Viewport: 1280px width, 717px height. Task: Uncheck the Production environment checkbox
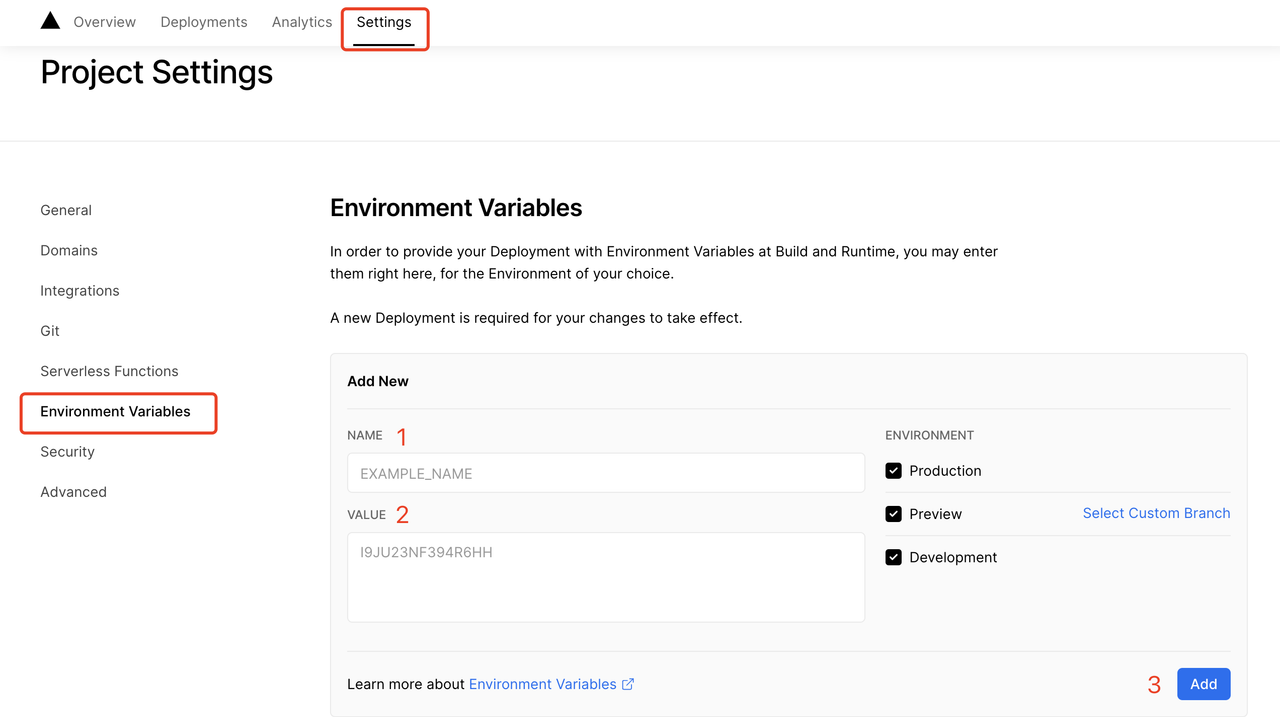pyautogui.click(x=893, y=471)
